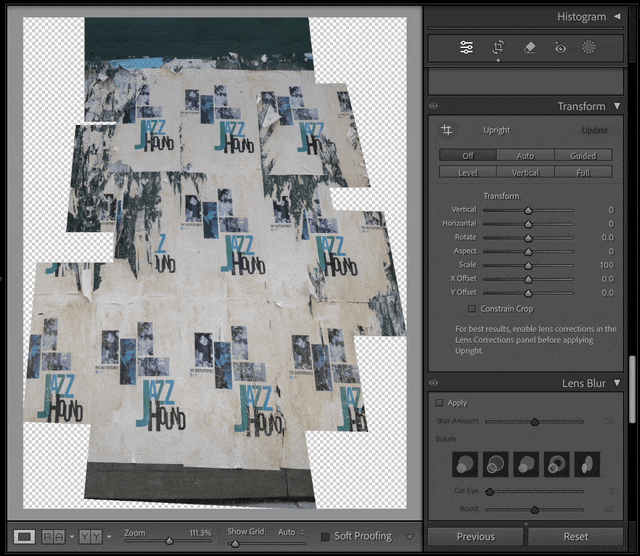
Task: Click the Boost slider handle
Action: (535, 509)
